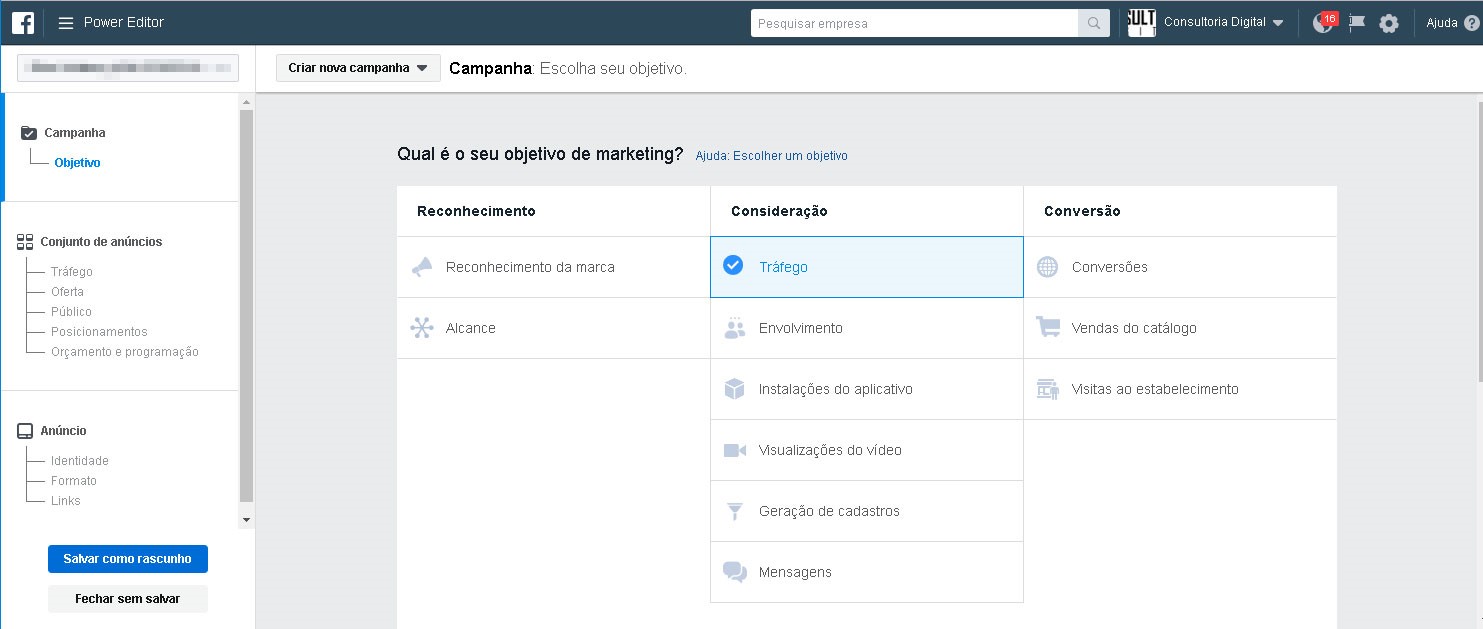Choose Visualizações do vídeo objective
This screenshot has width=1483, height=629.
(x=867, y=450)
